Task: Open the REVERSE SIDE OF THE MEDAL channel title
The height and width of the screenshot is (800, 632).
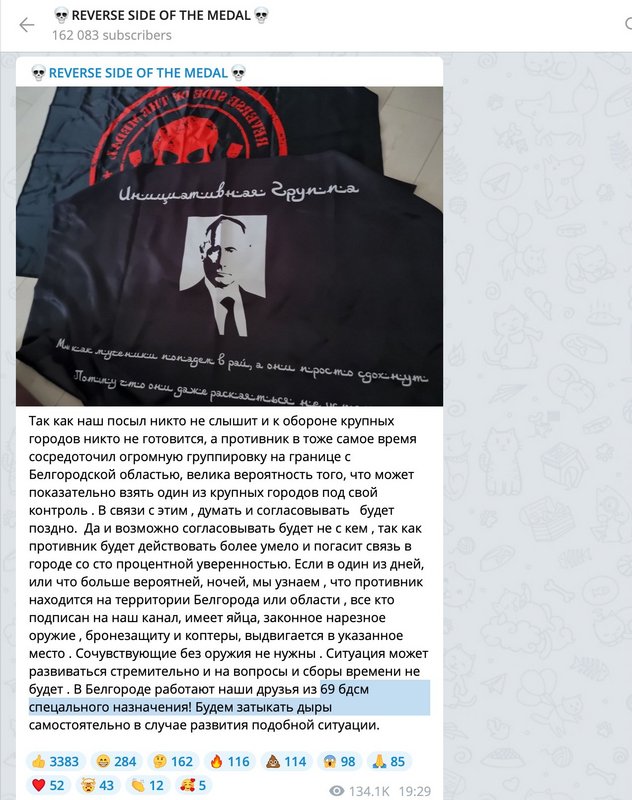Action: pyautogui.click(x=161, y=15)
